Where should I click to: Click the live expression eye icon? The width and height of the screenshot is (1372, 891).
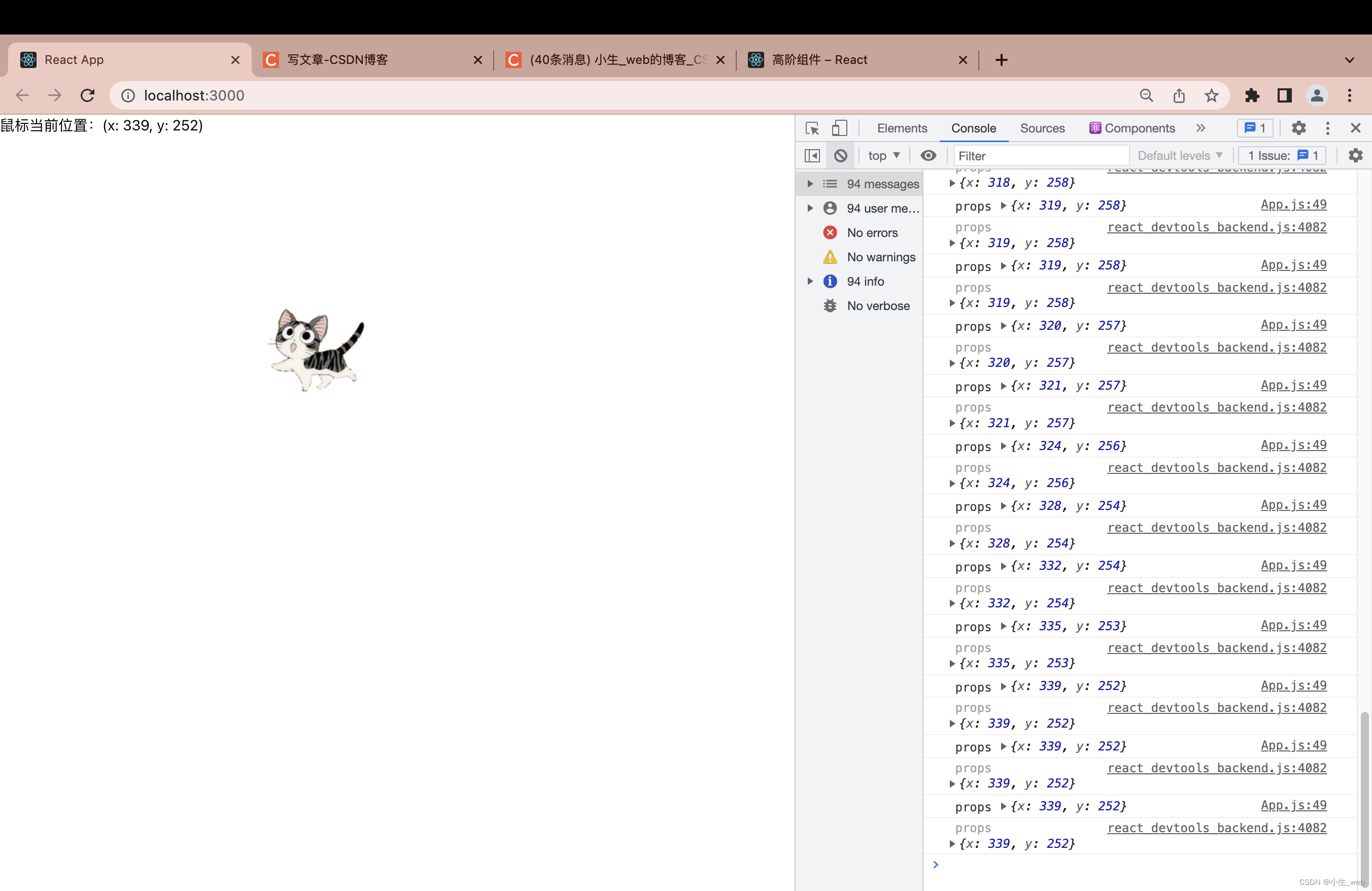[928, 156]
